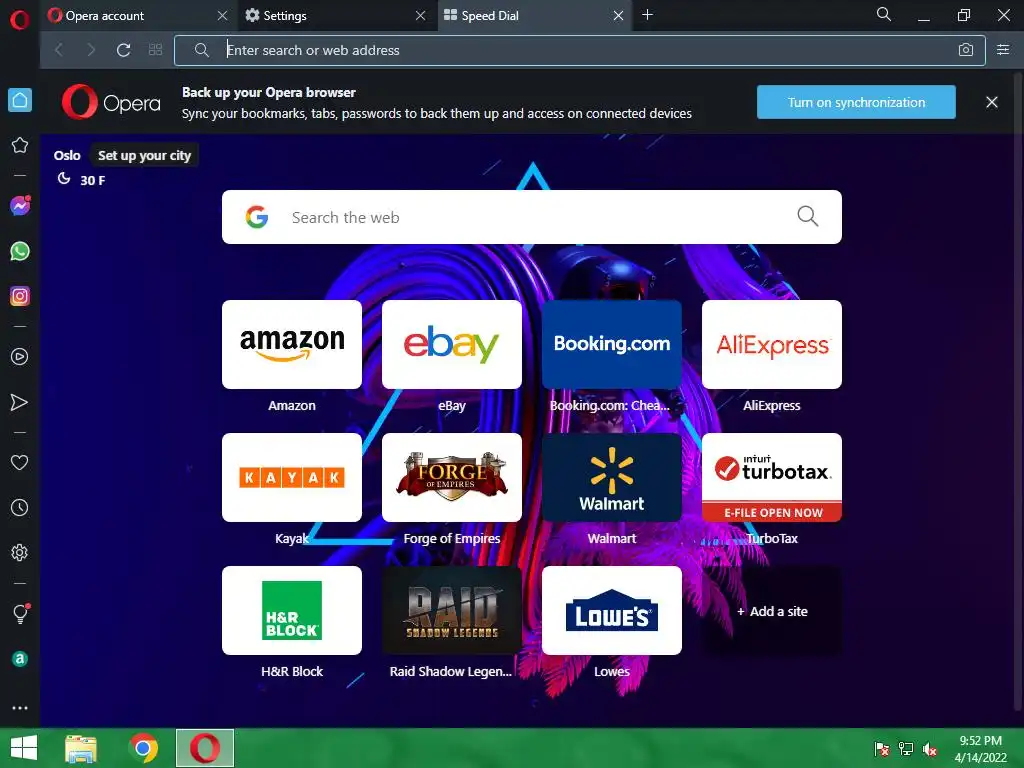Focus the address bar field
Screen dimensions: 1024x768
(x=580, y=50)
